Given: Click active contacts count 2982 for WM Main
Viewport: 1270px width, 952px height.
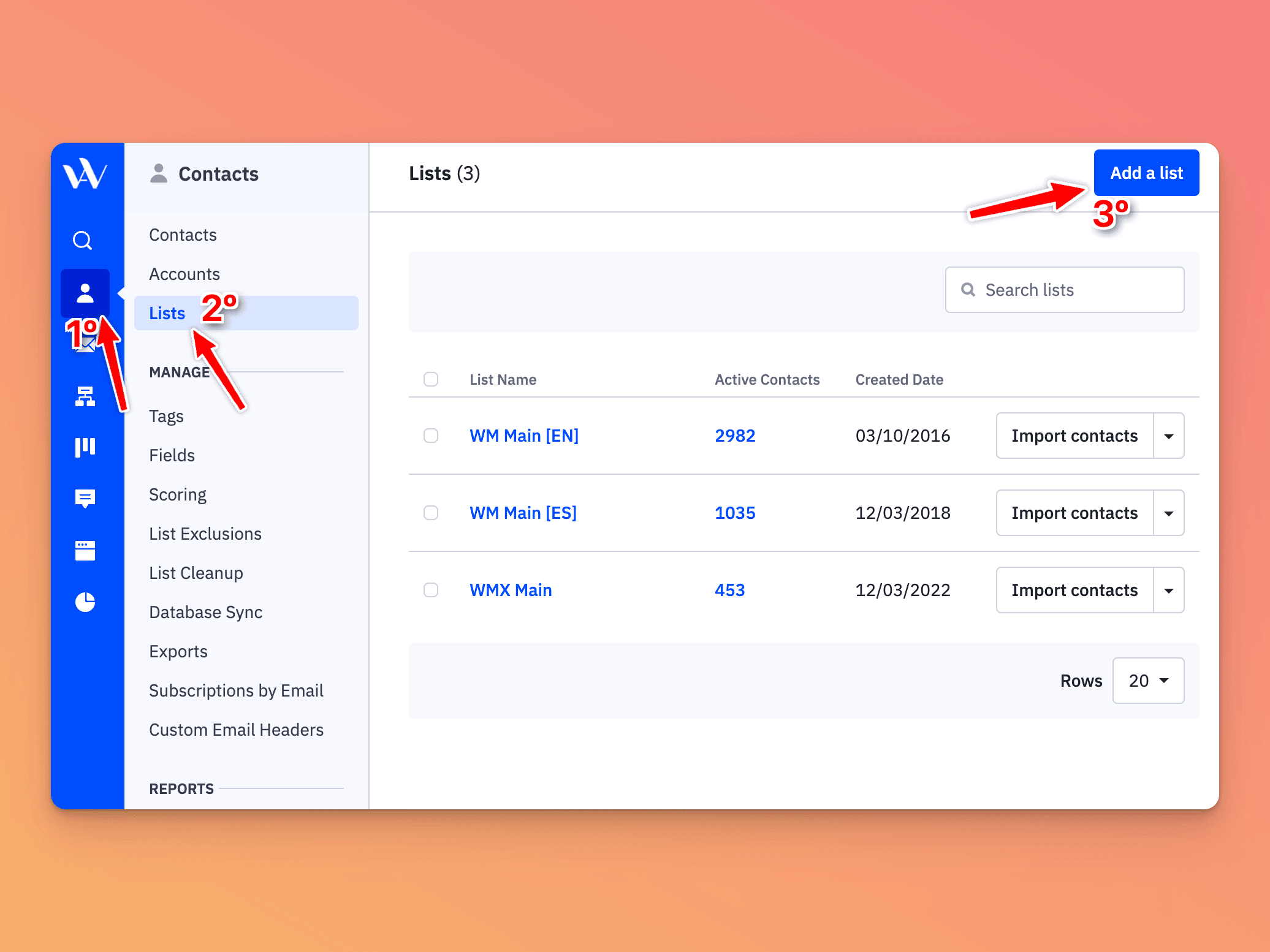Looking at the screenshot, I should click(x=736, y=435).
